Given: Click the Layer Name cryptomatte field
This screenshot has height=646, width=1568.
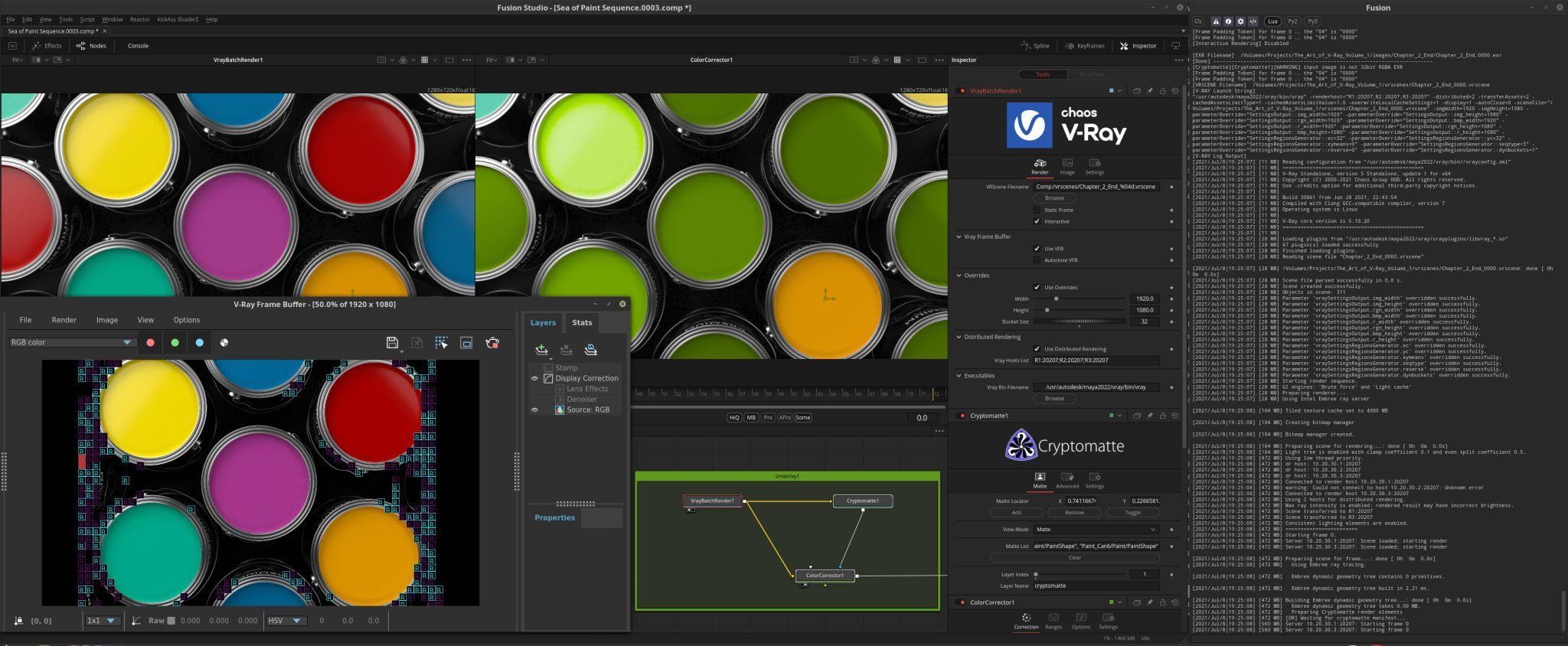Looking at the screenshot, I should click(1096, 586).
